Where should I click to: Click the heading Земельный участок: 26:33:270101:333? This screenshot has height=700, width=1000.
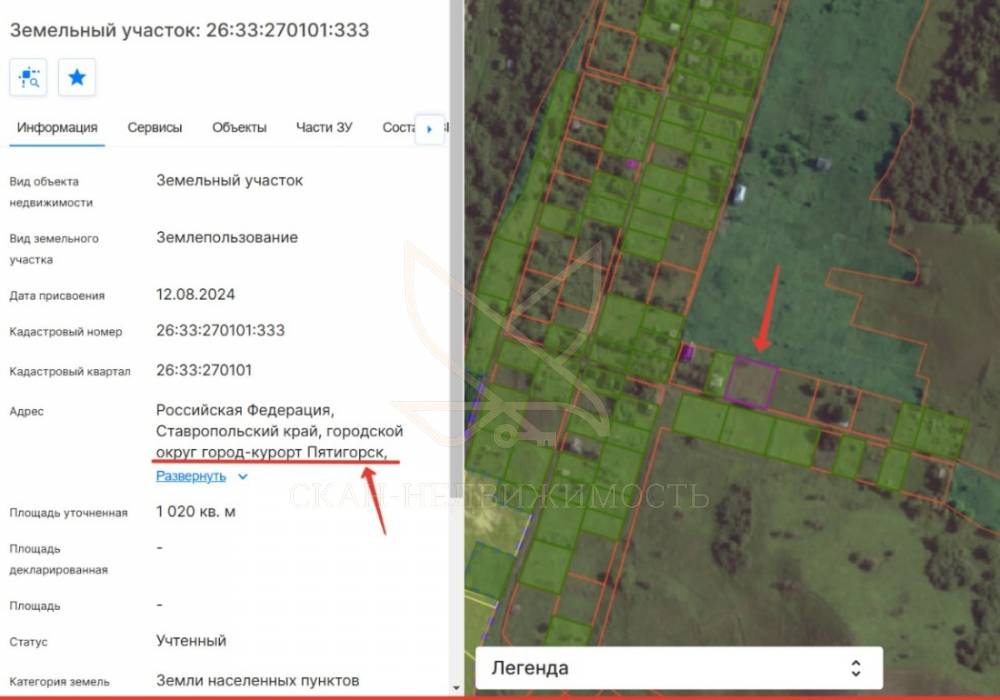[189, 30]
